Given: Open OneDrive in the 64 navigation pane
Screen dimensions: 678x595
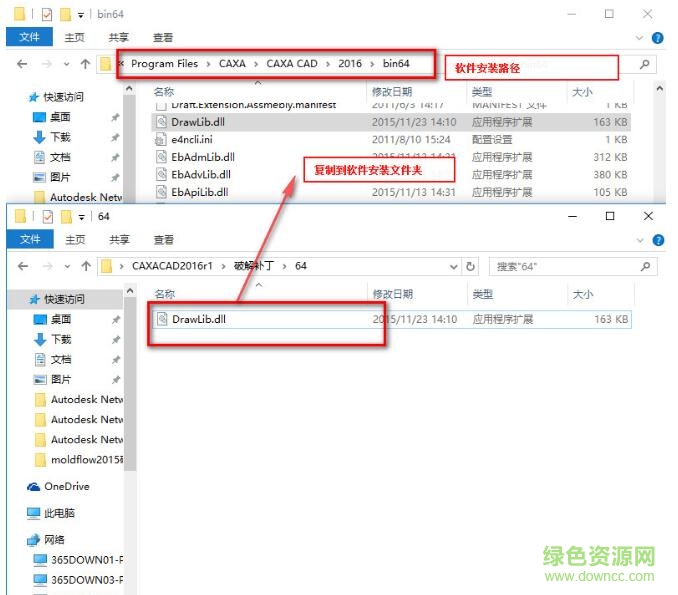Looking at the screenshot, I should point(58,486).
